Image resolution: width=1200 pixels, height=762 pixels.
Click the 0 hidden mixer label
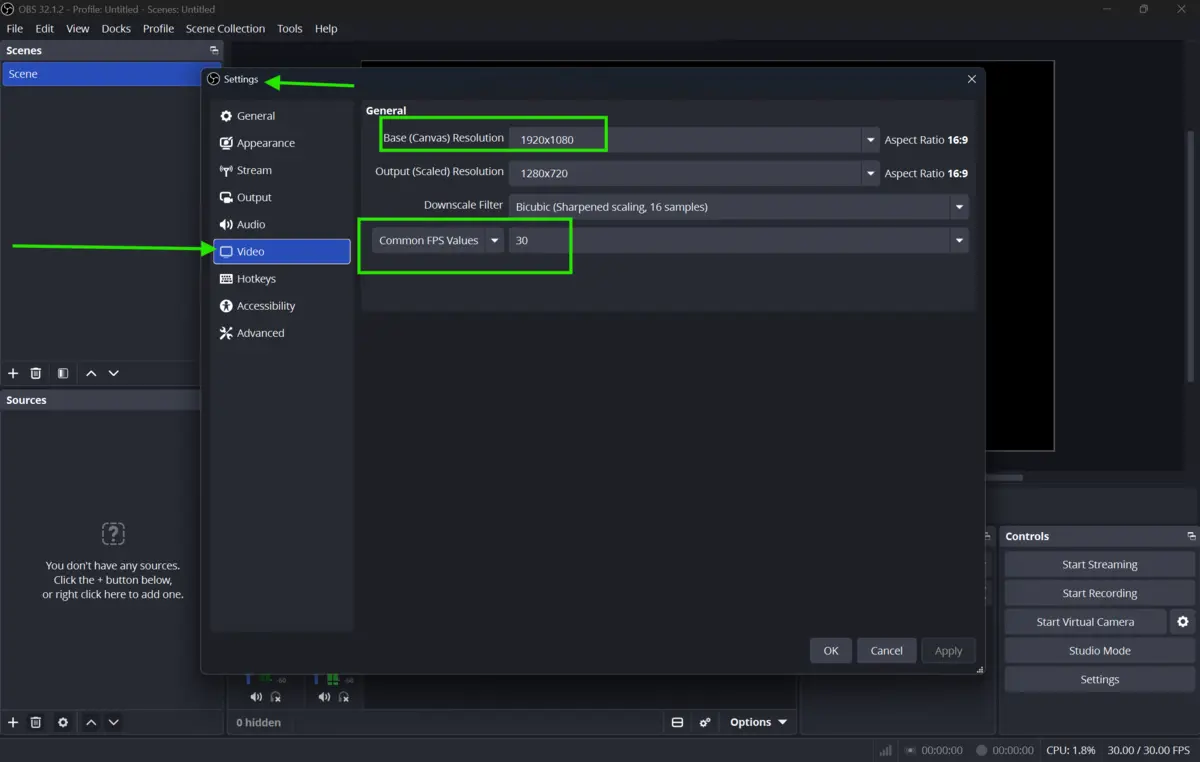[258, 722]
